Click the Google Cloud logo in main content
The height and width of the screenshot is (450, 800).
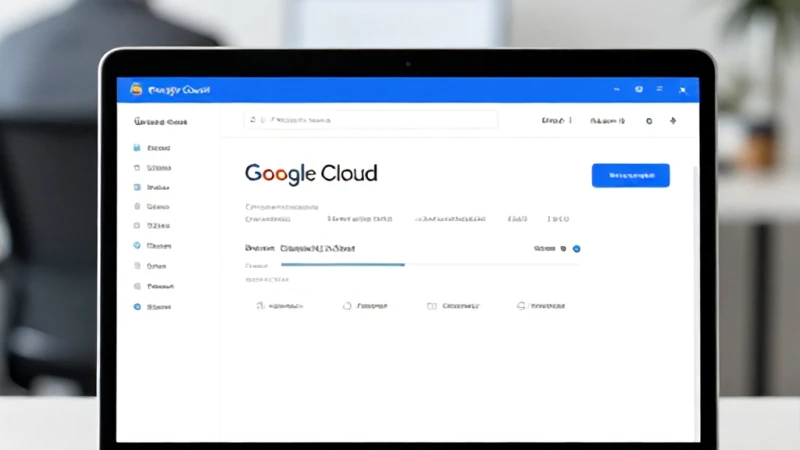(x=311, y=174)
